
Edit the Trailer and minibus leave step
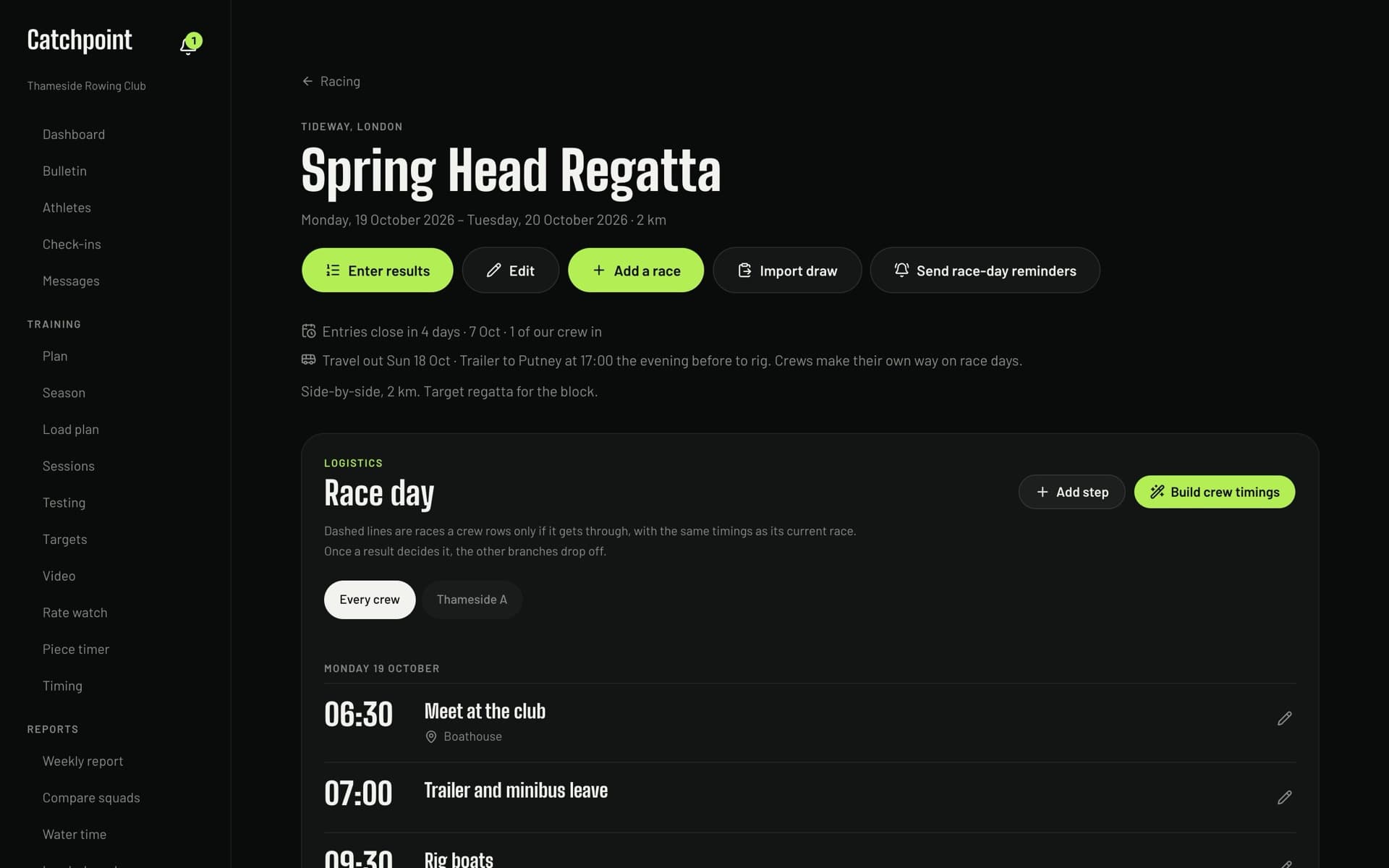tap(1284, 797)
